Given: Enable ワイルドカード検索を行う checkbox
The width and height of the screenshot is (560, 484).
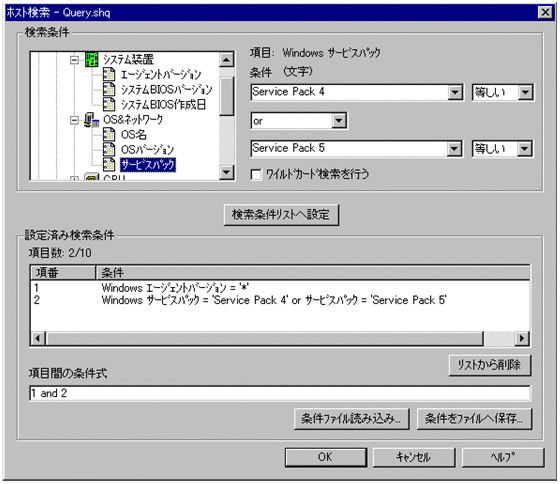Looking at the screenshot, I should [x=256, y=175].
